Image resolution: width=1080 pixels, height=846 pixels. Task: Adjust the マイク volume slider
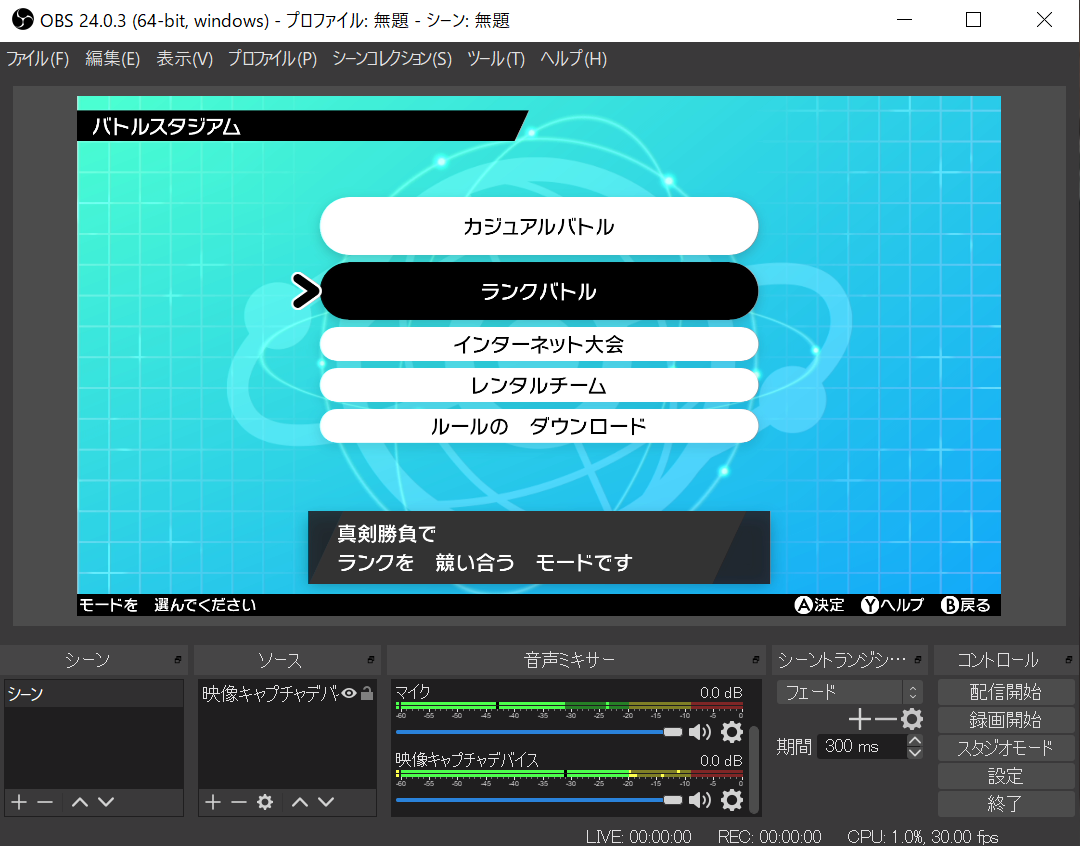(x=539, y=732)
